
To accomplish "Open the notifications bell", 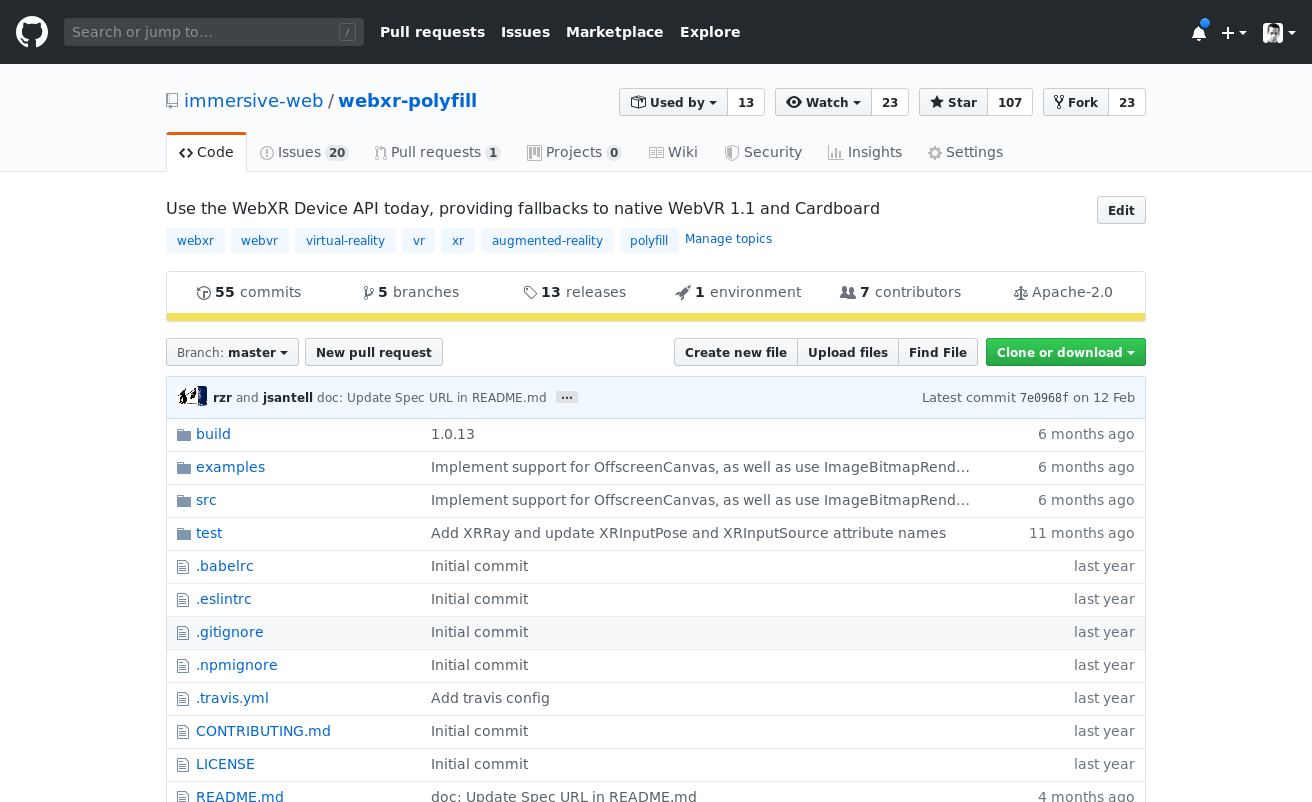I will click(1198, 33).
